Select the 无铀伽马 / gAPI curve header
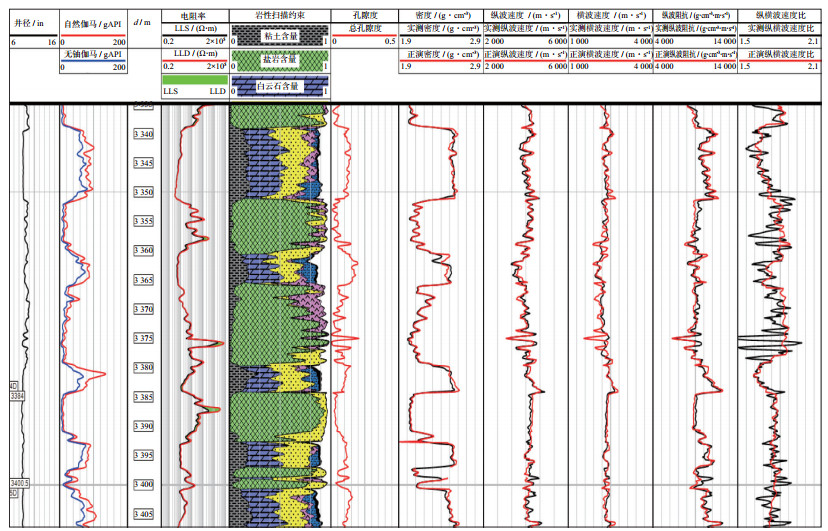This screenshot has height=531, width=828. click(92, 54)
